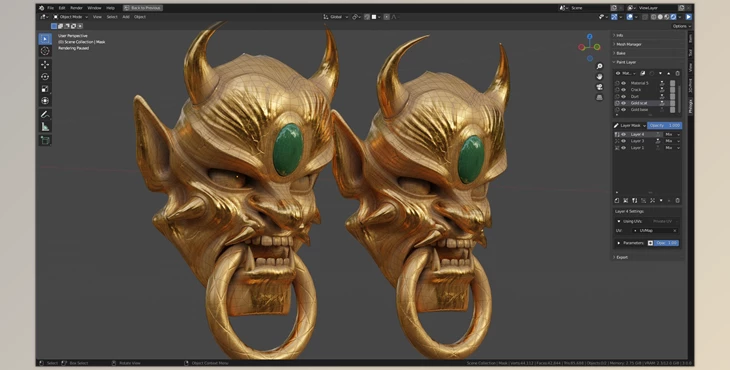730x370 pixels.
Task: Toggle X-ray display in header
Action: click(645, 17)
